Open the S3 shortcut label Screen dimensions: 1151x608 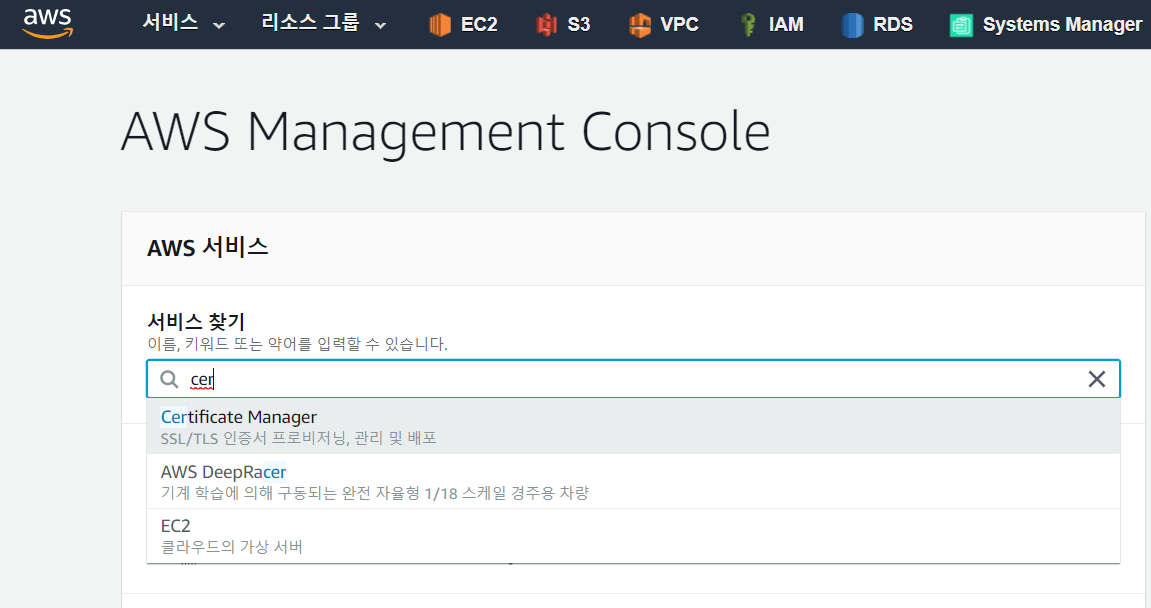pos(578,24)
